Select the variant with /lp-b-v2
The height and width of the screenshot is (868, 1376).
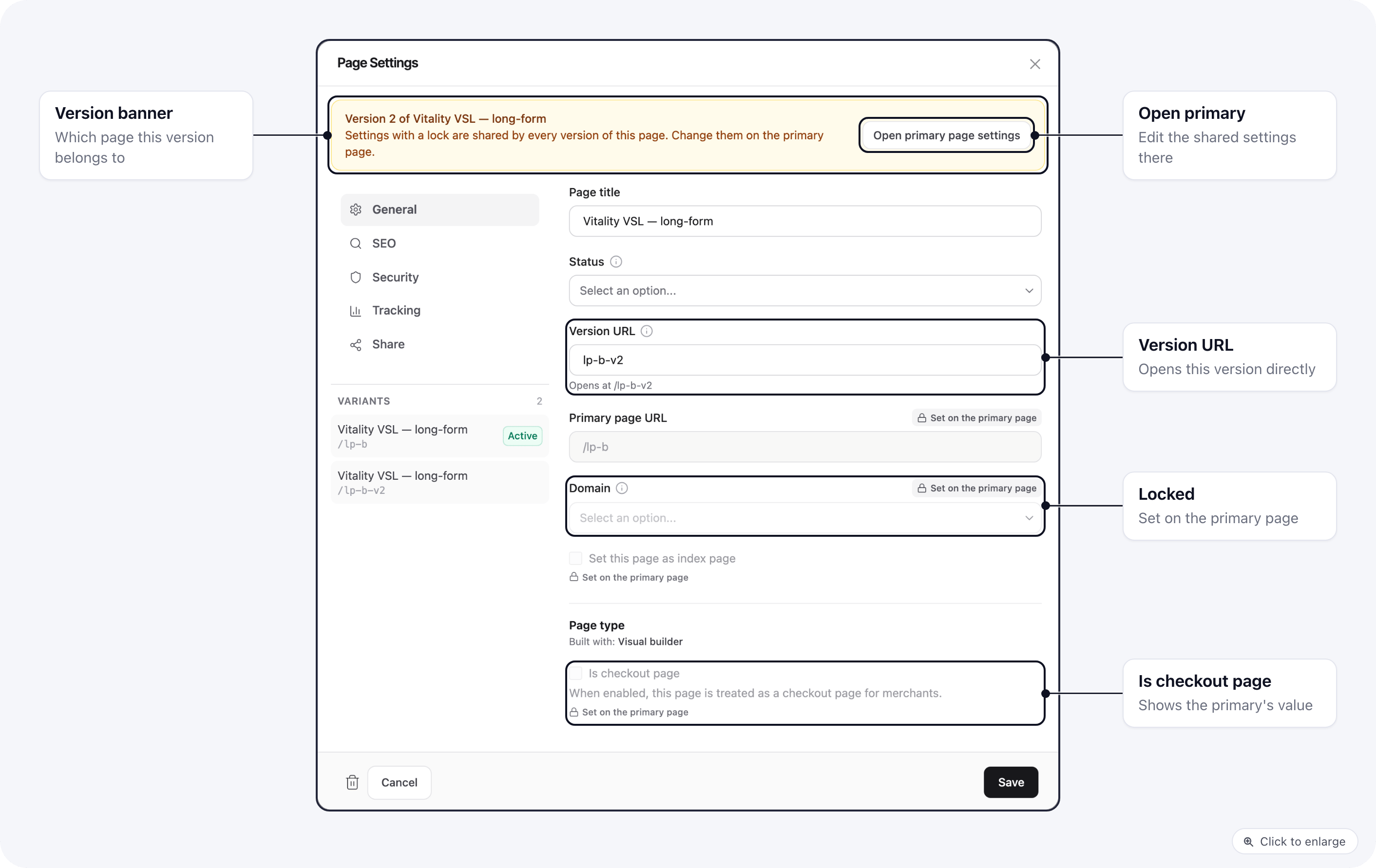coord(440,482)
